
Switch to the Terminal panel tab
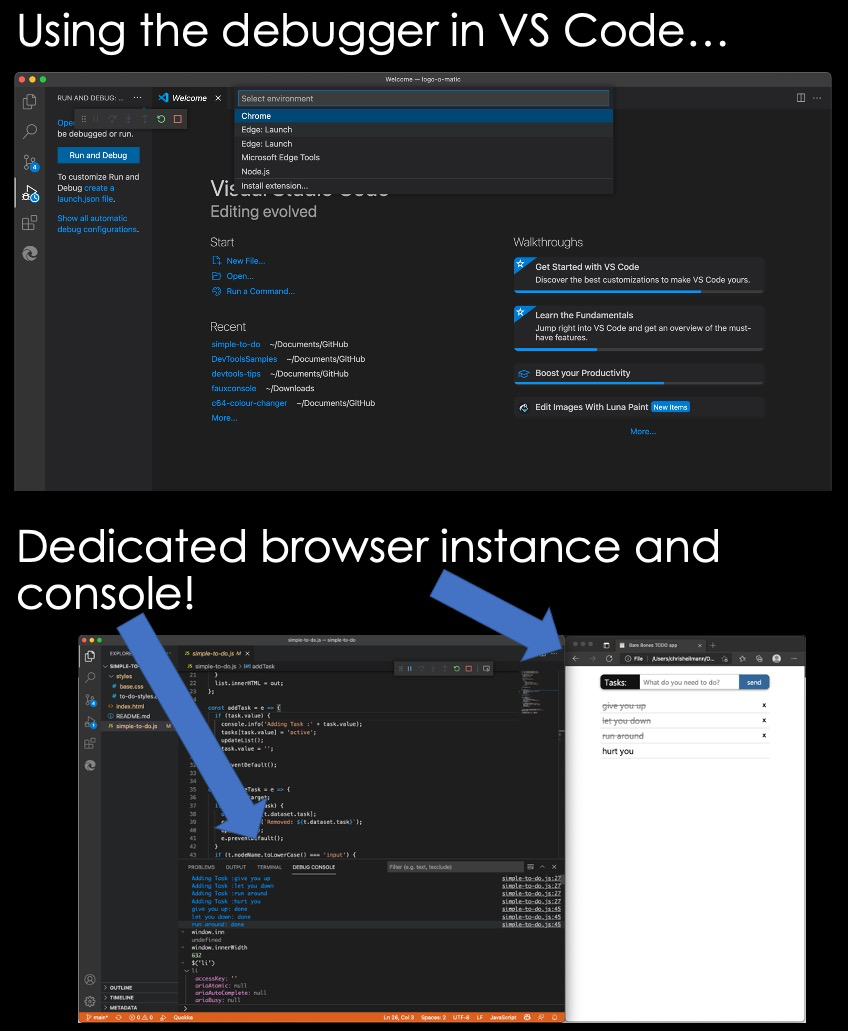tap(269, 867)
